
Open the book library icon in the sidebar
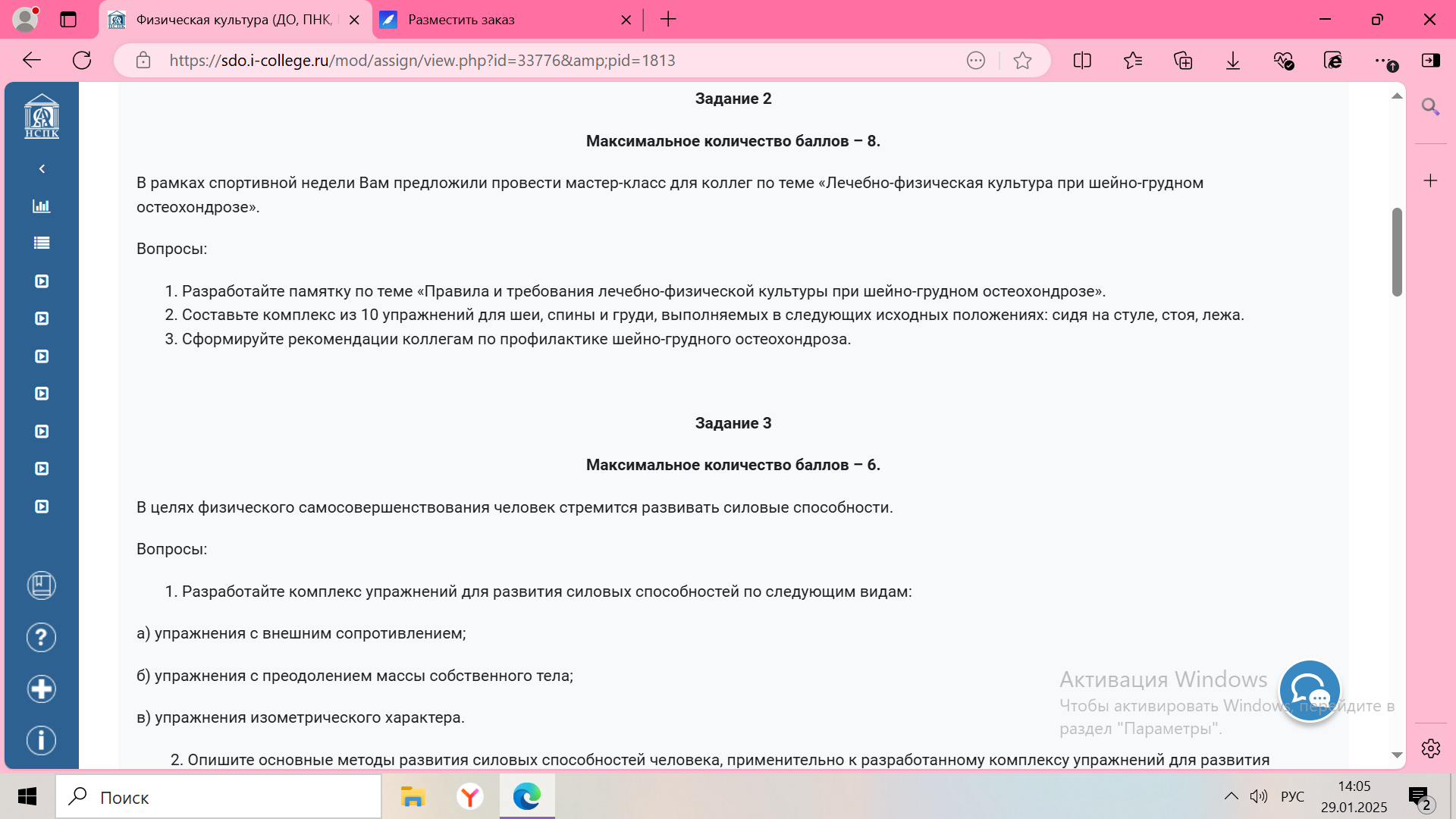[x=42, y=585]
